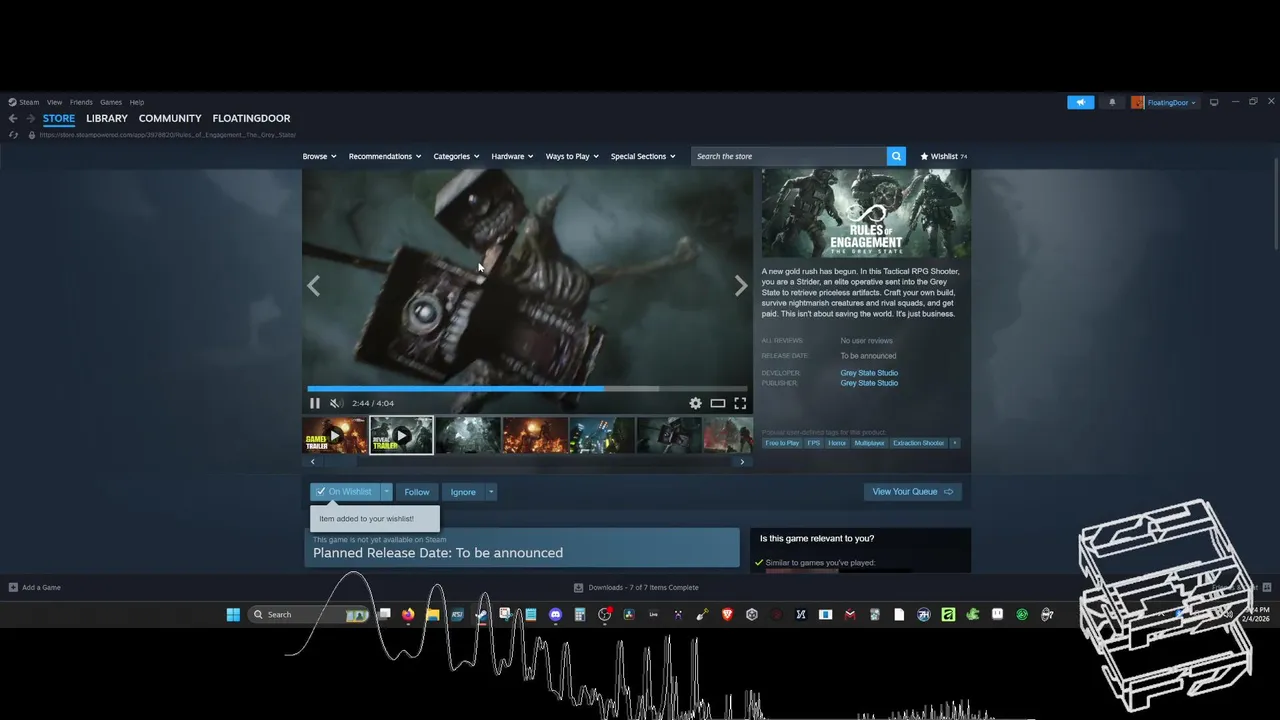Open the Ignore options dropdown arrow

tap(491, 492)
